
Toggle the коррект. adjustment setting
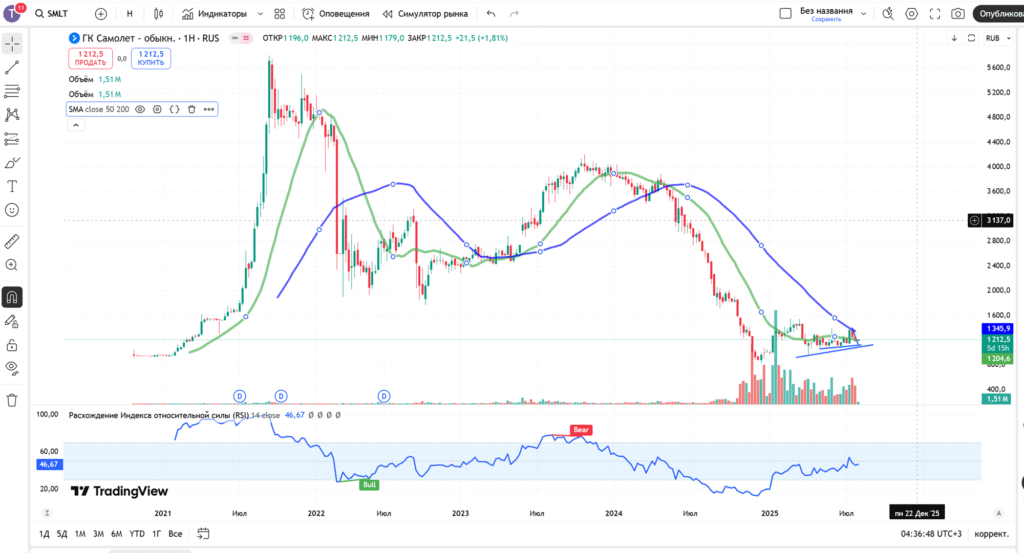pyautogui.click(x=991, y=533)
